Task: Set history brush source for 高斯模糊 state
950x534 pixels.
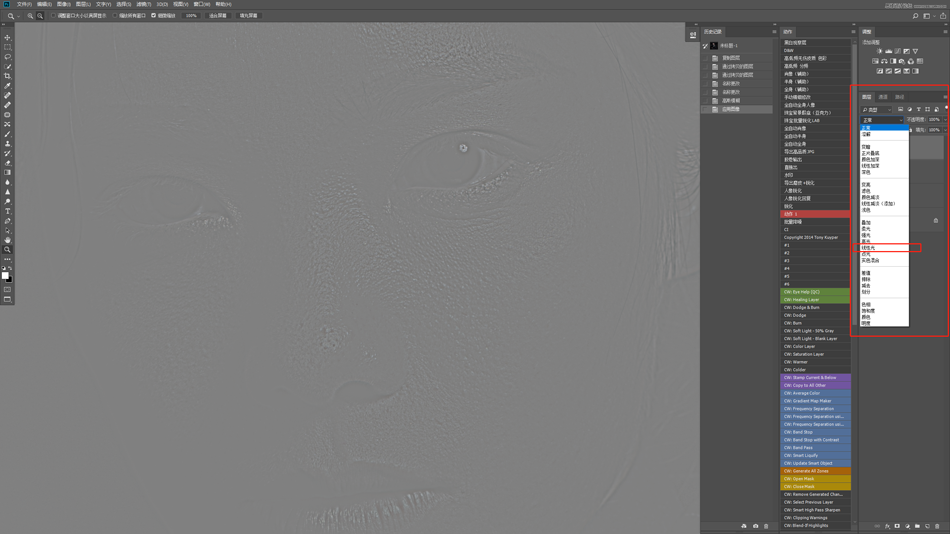Action: pyautogui.click(x=705, y=101)
